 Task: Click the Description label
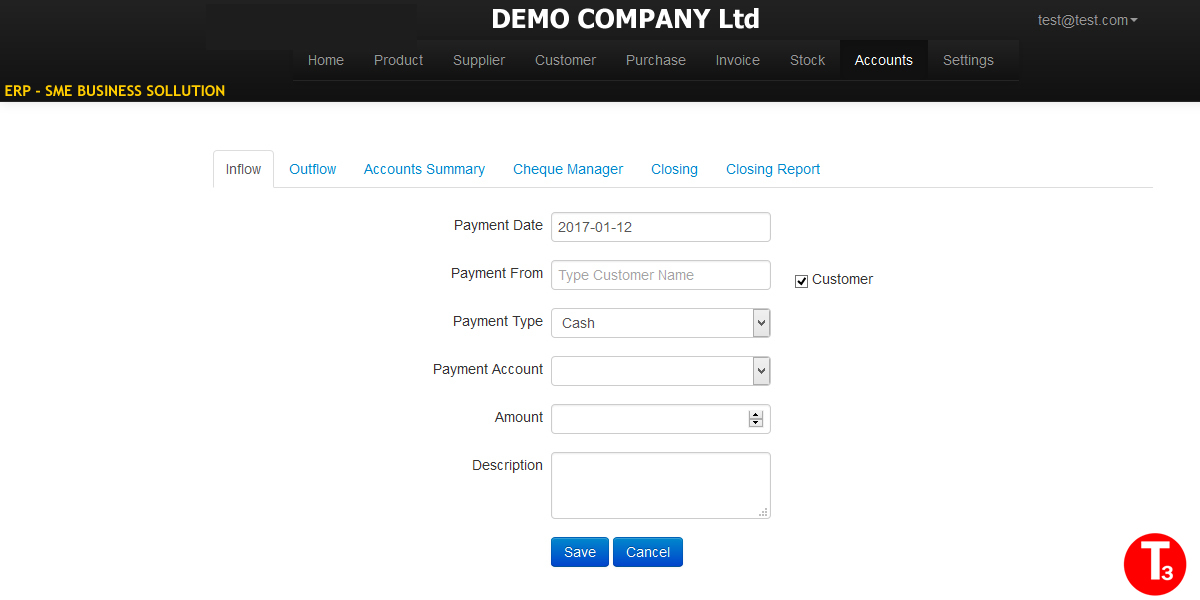coord(507,465)
